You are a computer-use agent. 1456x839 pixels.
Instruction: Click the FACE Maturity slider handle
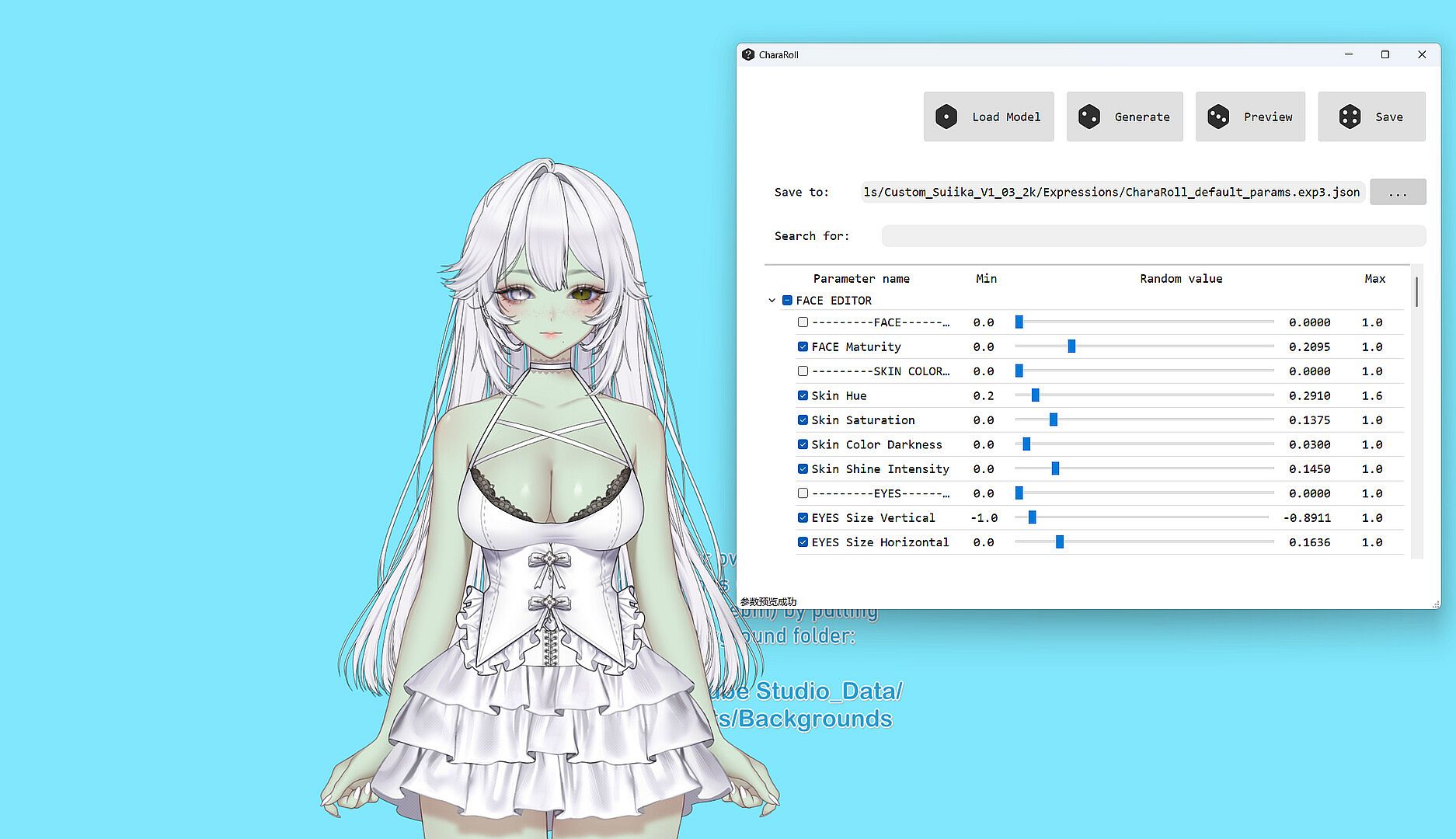point(1071,346)
